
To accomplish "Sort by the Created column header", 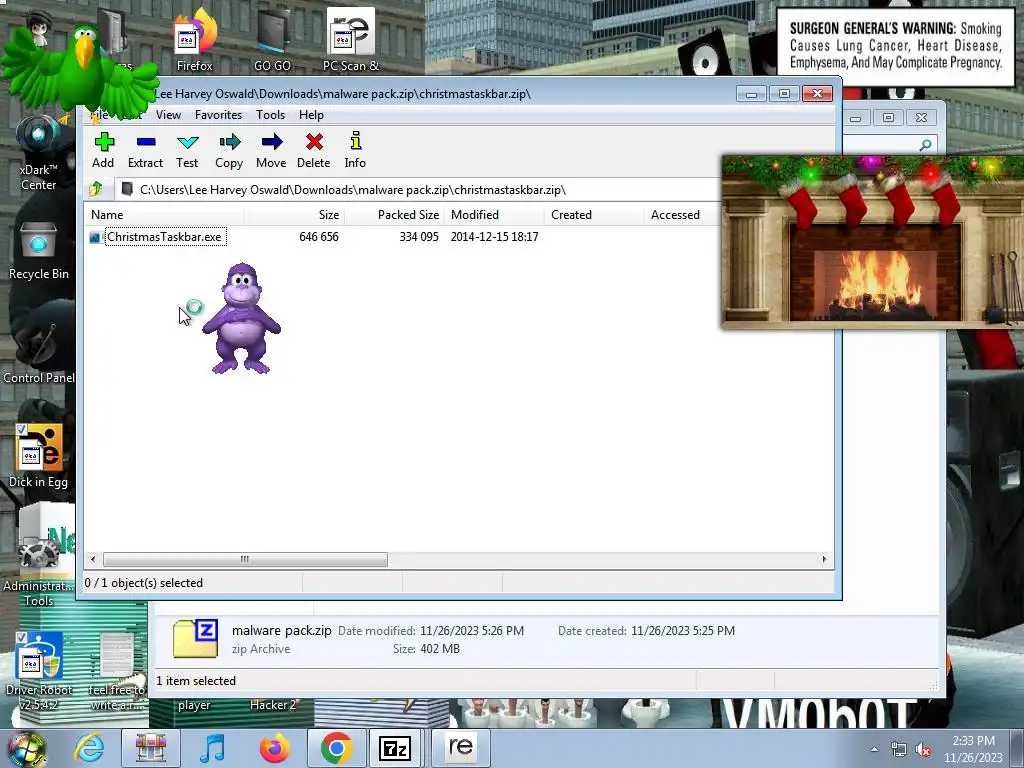I will [x=594, y=215].
